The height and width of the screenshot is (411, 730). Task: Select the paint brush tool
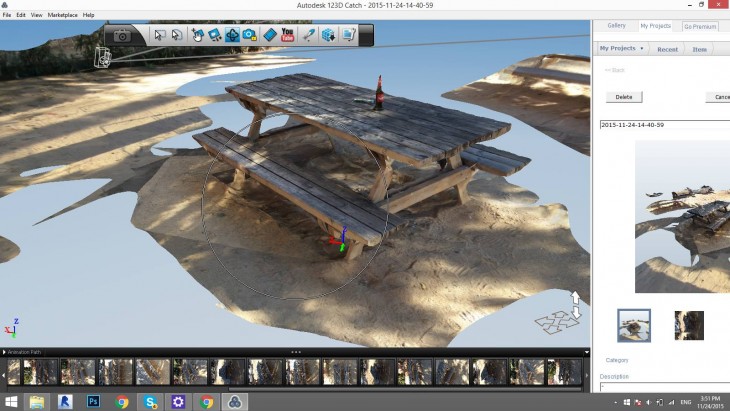pyautogui.click(x=309, y=35)
